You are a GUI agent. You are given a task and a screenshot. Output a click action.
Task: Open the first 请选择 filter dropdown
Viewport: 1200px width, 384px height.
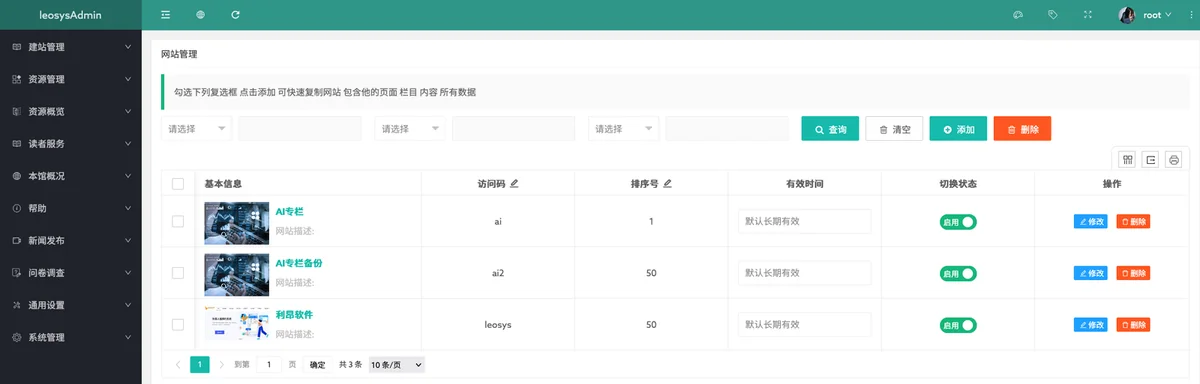197,129
